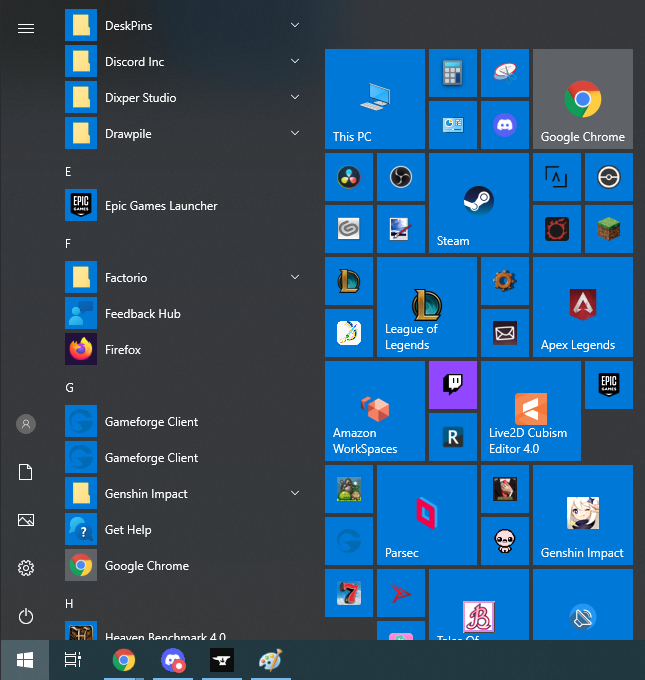Viewport: 645px width, 680px height.
Task: Open the Discord tile
Action: [505, 125]
